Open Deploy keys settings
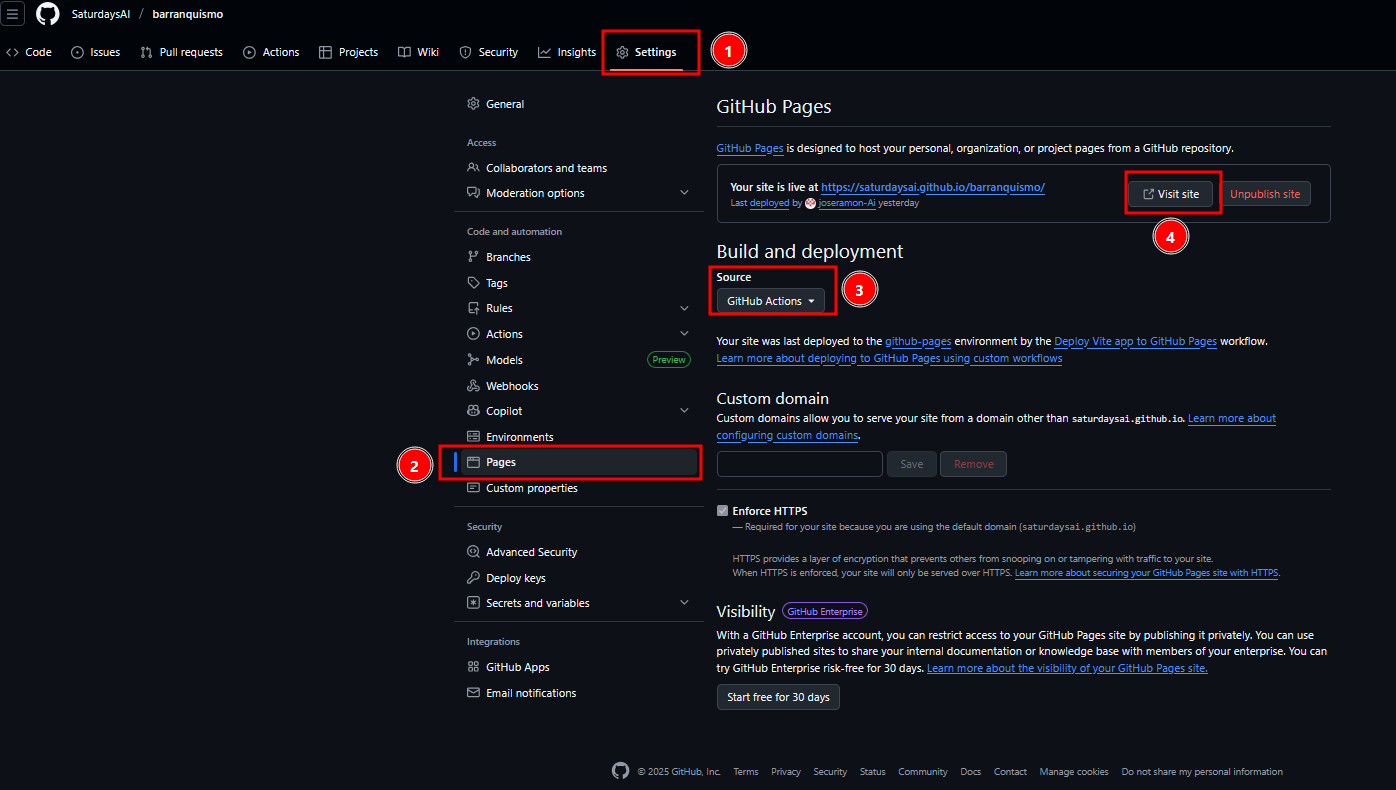The width and height of the screenshot is (1396, 790). pos(515,578)
